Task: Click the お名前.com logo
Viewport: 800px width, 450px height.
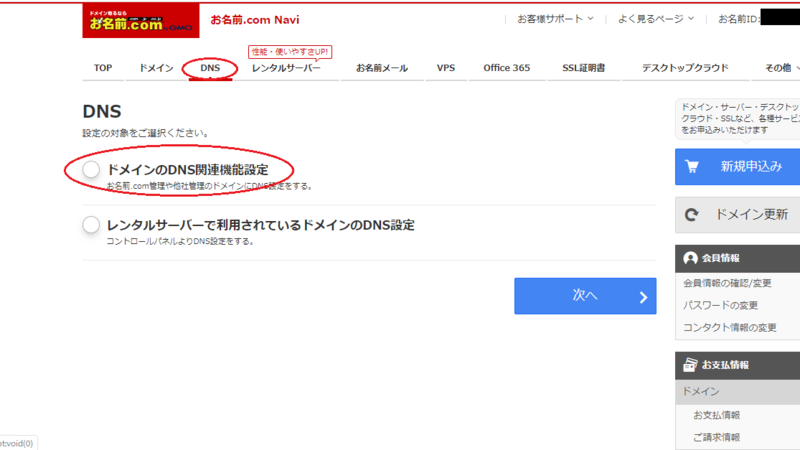Action: point(141,20)
